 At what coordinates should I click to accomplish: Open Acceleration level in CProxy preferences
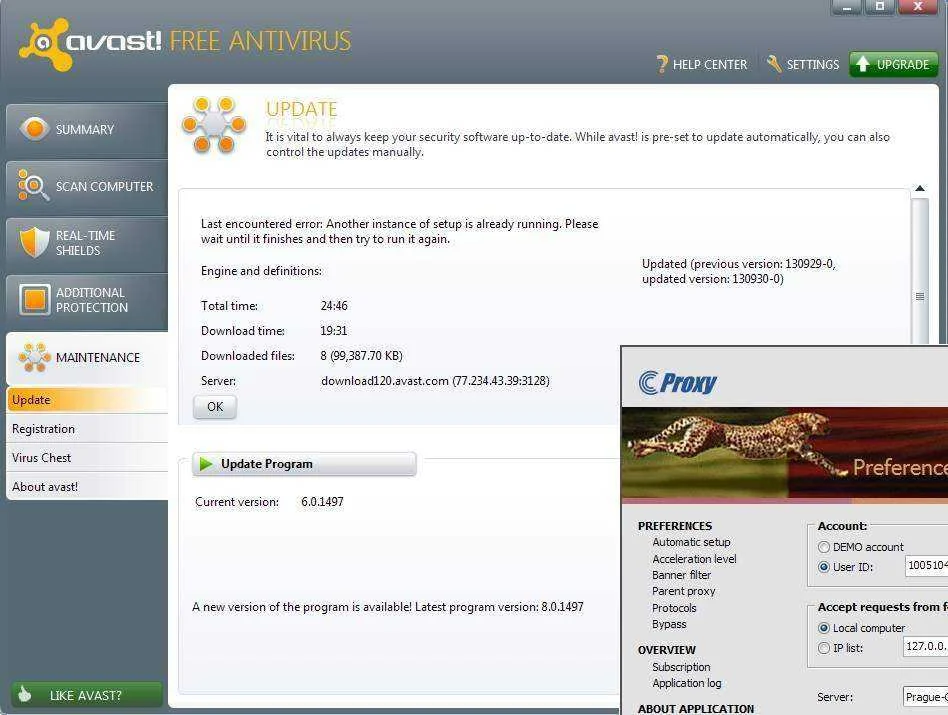click(694, 559)
